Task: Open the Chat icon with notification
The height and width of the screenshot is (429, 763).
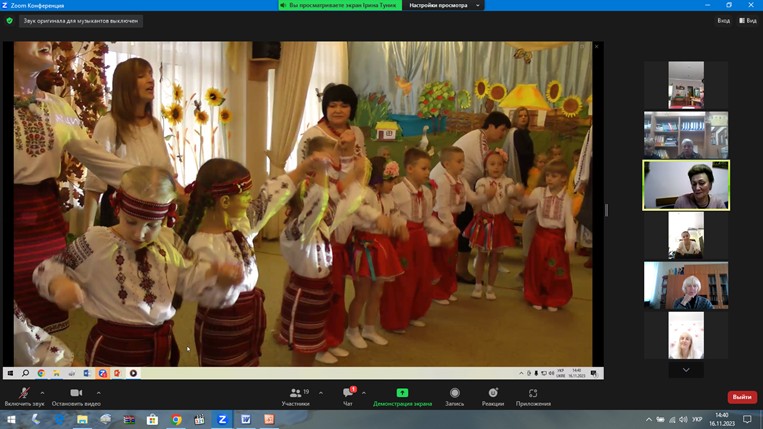Action: pyautogui.click(x=348, y=392)
